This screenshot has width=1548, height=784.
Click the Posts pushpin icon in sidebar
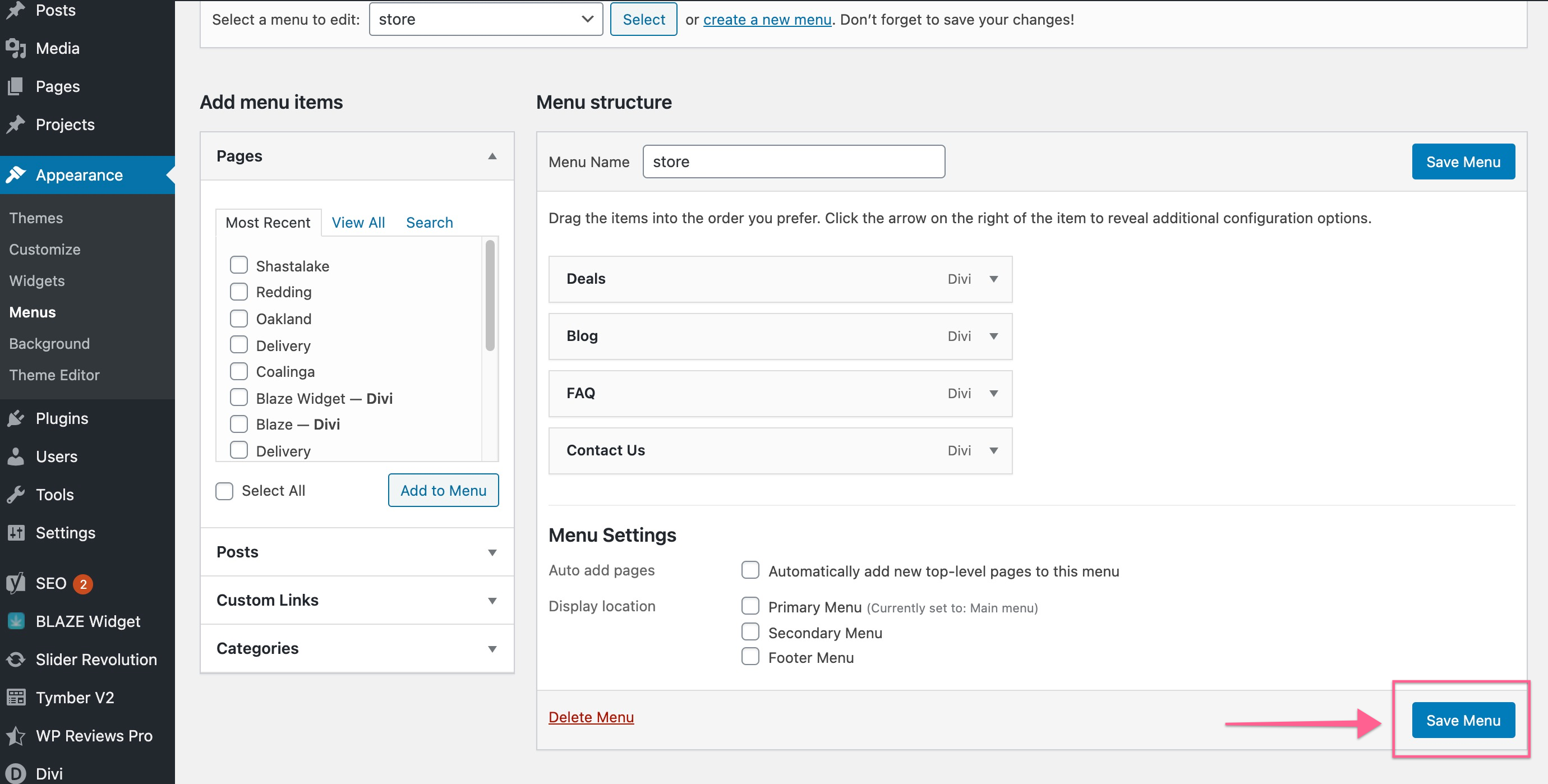pyautogui.click(x=16, y=10)
